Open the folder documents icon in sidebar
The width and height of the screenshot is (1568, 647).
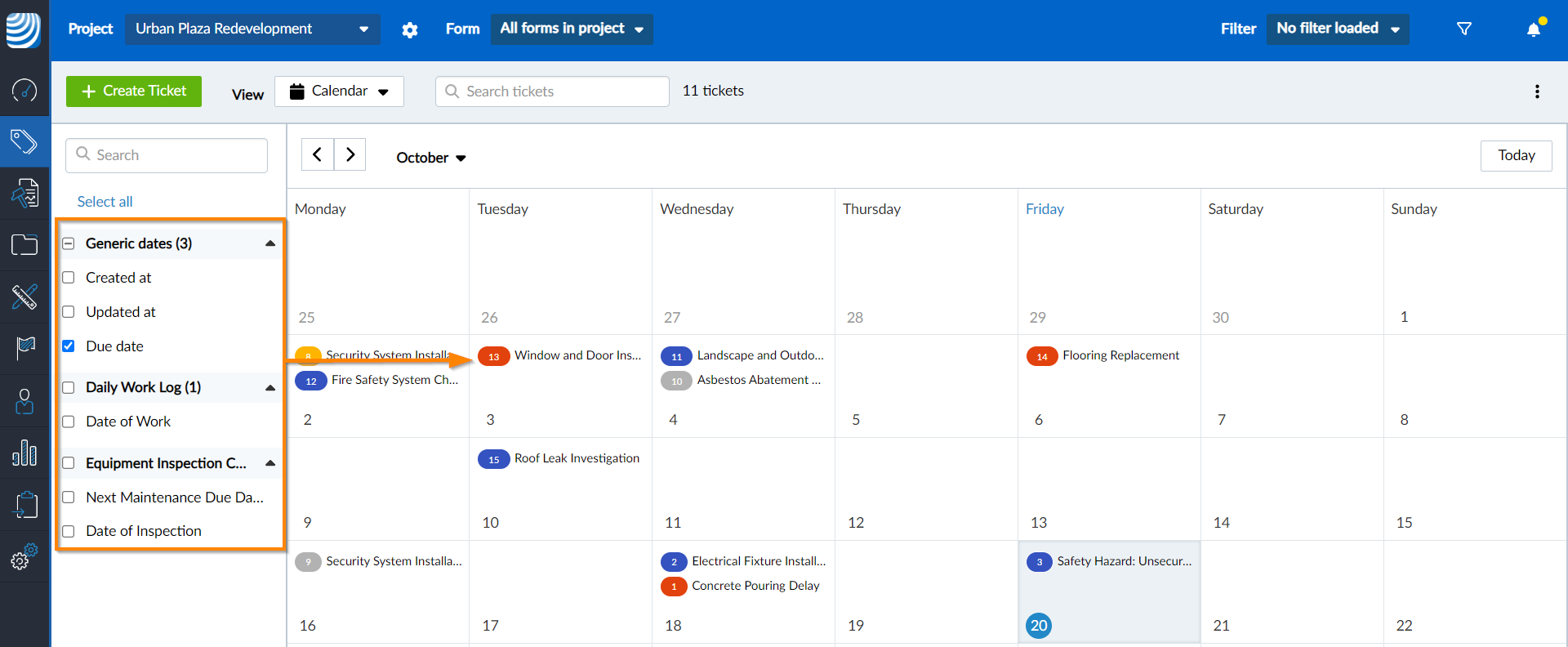24,245
